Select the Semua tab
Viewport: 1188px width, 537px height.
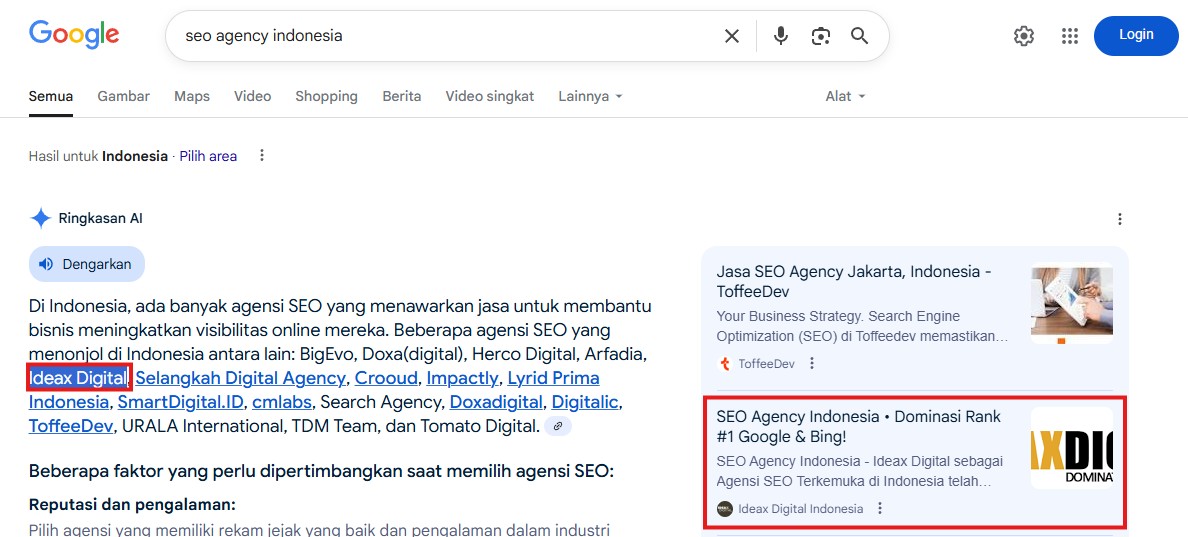tap(51, 96)
